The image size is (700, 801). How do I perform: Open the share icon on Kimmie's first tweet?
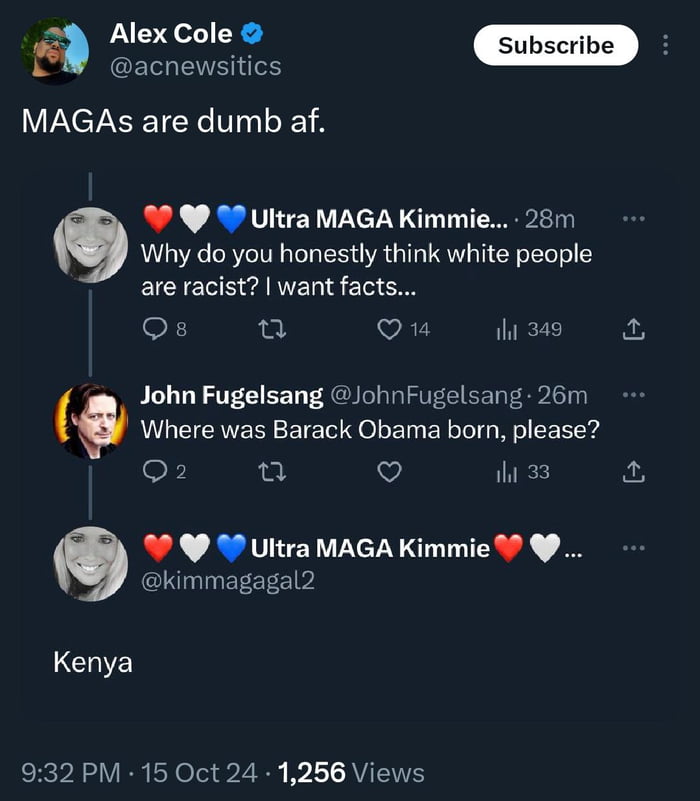pos(632,328)
